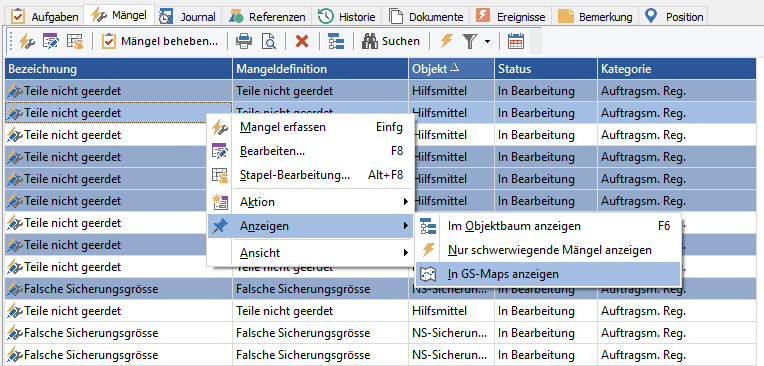Click the Mängel beheben... button
Screen dimensions: 764x366
(x=160, y=41)
